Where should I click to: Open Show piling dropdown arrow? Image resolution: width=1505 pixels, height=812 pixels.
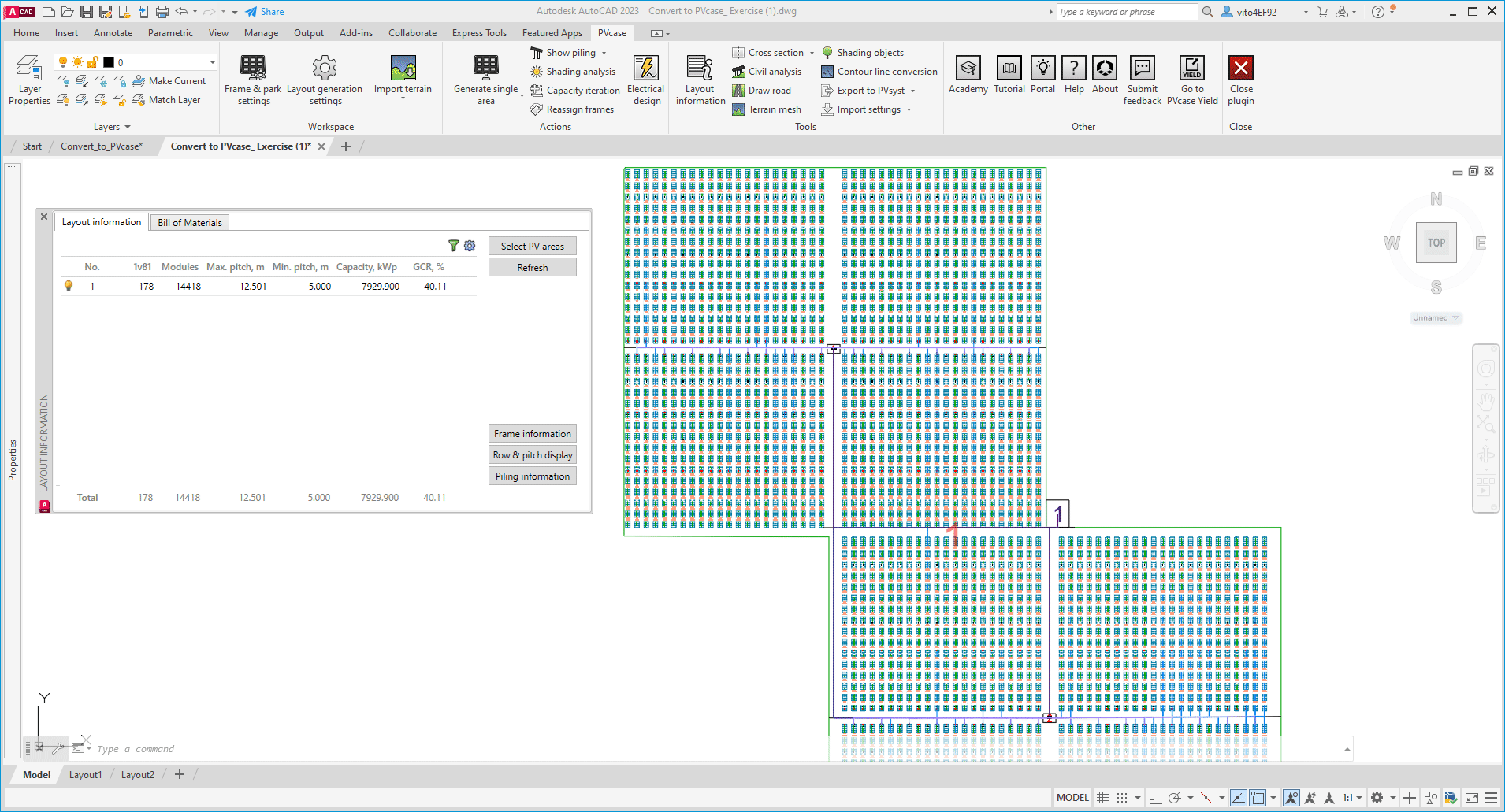[x=604, y=53]
